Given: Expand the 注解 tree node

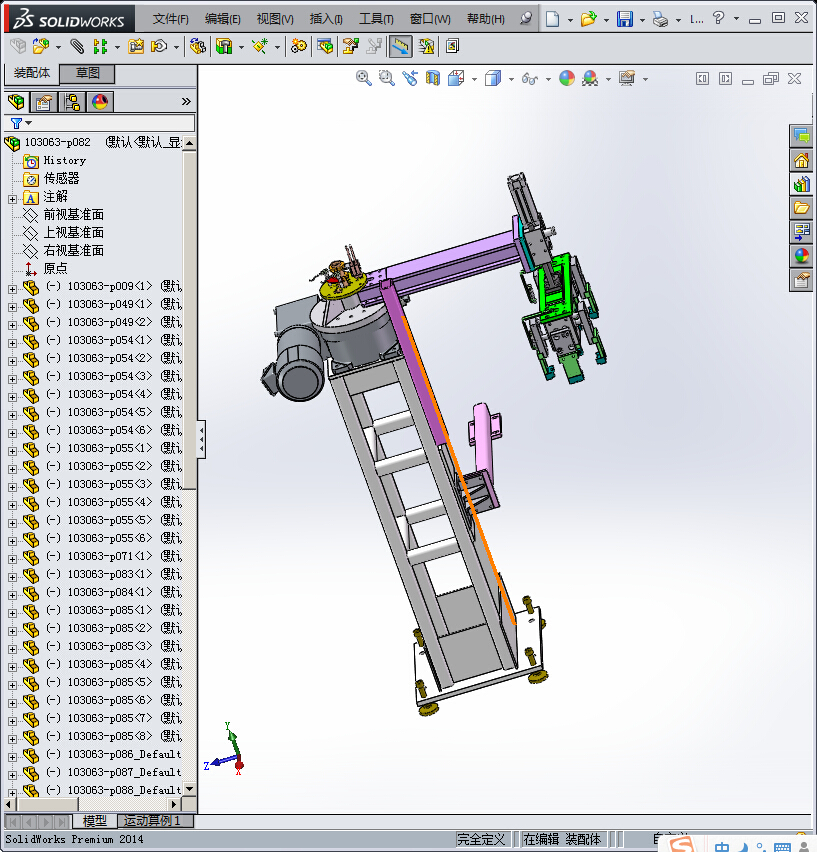Looking at the screenshot, I should tap(12, 199).
